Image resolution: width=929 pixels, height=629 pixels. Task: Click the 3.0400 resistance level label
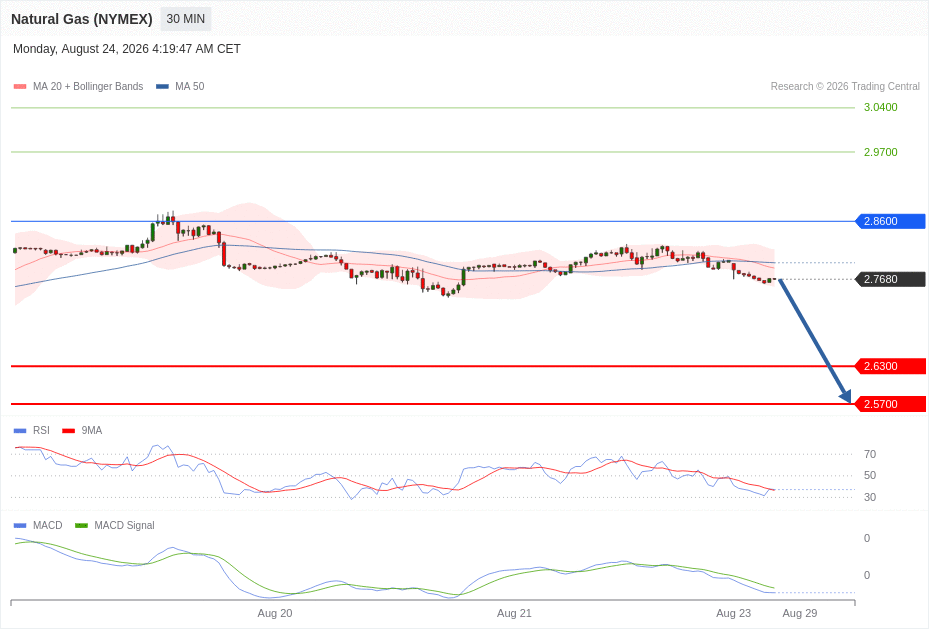[880, 107]
